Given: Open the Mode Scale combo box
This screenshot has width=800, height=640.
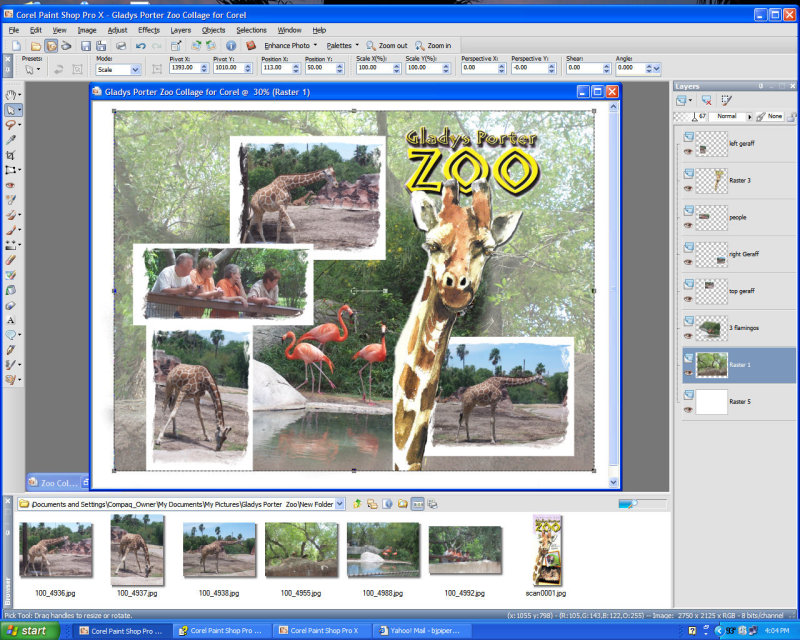Looking at the screenshot, I should tap(118, 69).
